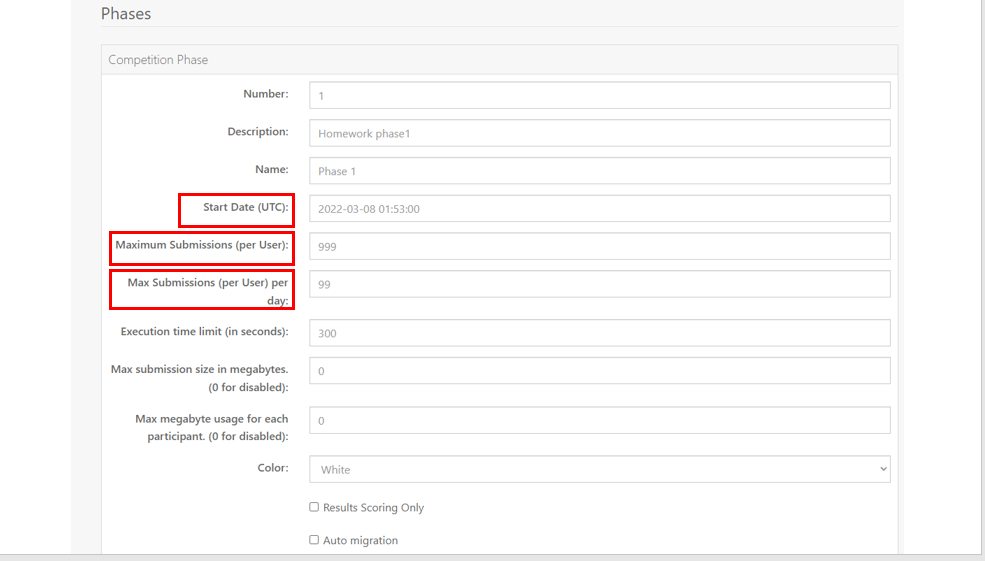Viewport: 985px width, 561px height.
Task: Click the Name field containing Phase 1
Action: tap(600, 171)
